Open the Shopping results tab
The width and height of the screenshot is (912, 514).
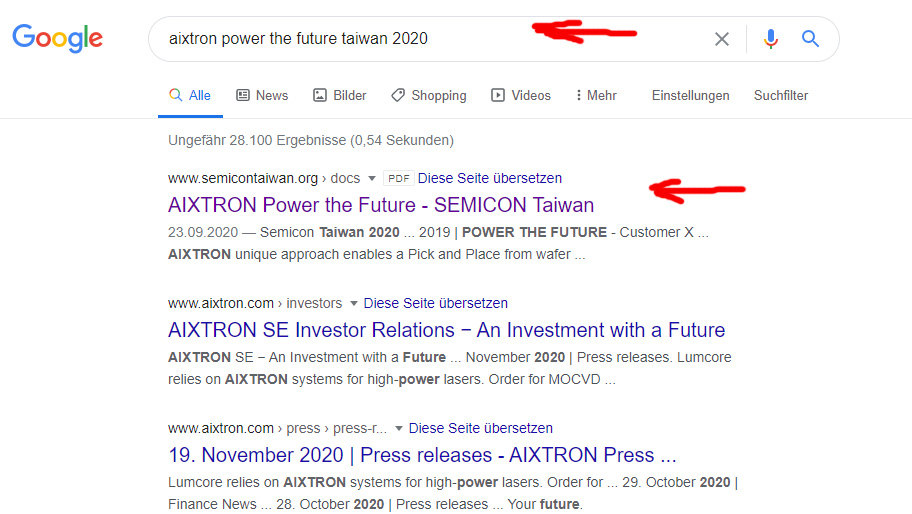(x=428, y=95)
